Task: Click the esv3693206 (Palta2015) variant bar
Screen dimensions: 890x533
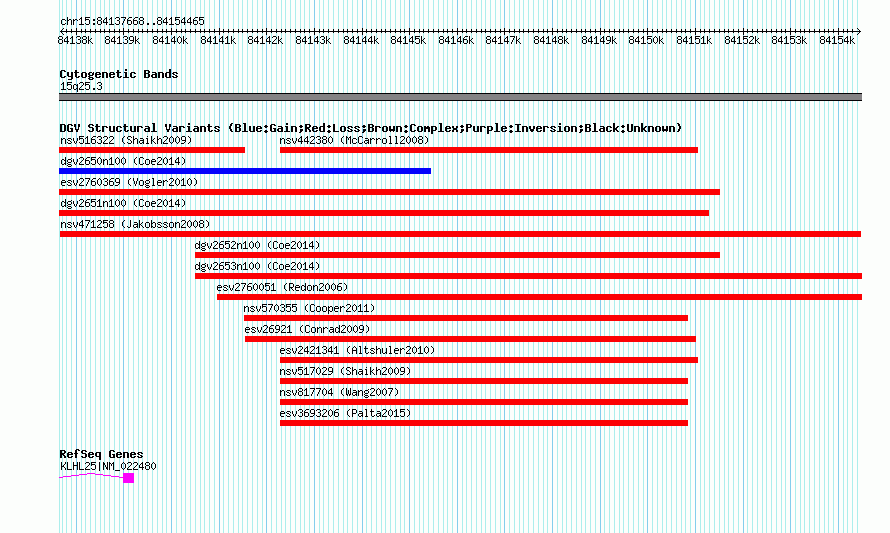Action: pos(484,423)
